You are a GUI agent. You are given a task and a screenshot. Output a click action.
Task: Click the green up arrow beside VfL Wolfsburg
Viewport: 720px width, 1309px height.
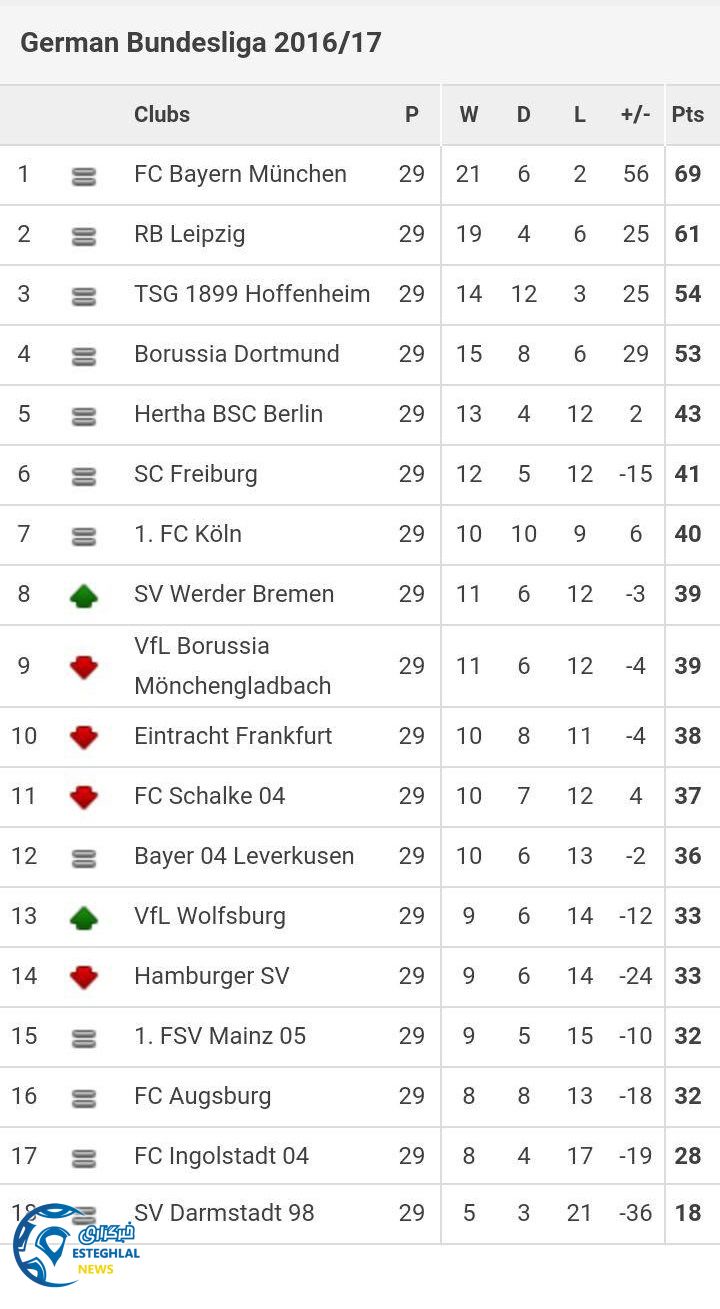pyautogui.click(x=84, y=917)
